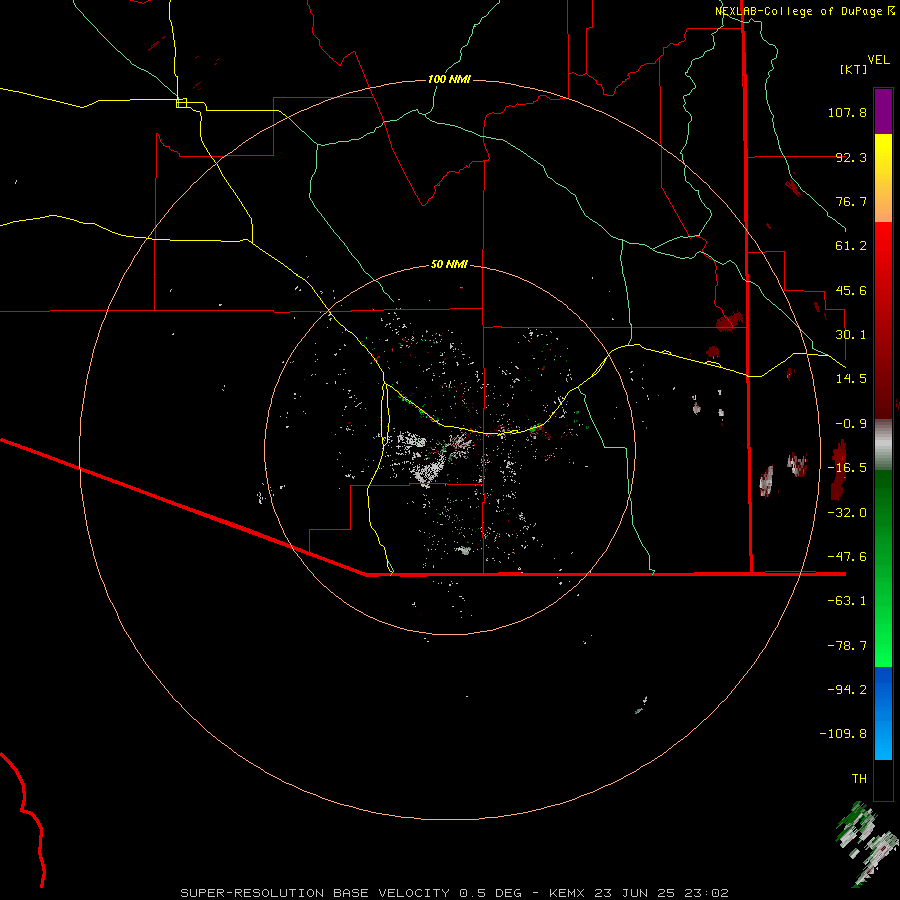Click the -0.9 velocity scale value
This screenshot has width=900, height=900.
click(x=851, y=424)
